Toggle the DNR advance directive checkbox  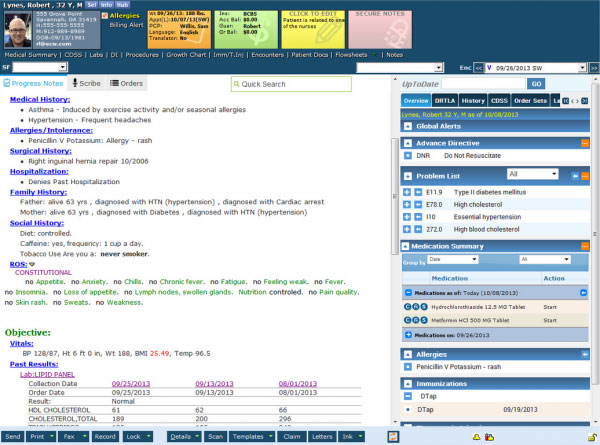(408, 156)
